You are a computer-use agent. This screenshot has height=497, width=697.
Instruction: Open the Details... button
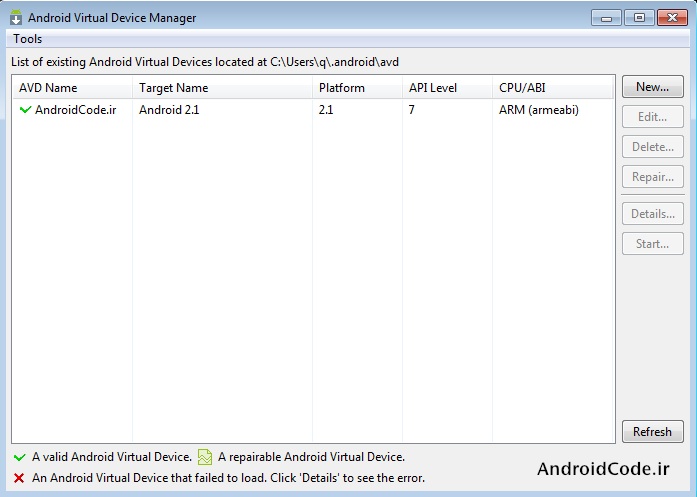(653, 214)
